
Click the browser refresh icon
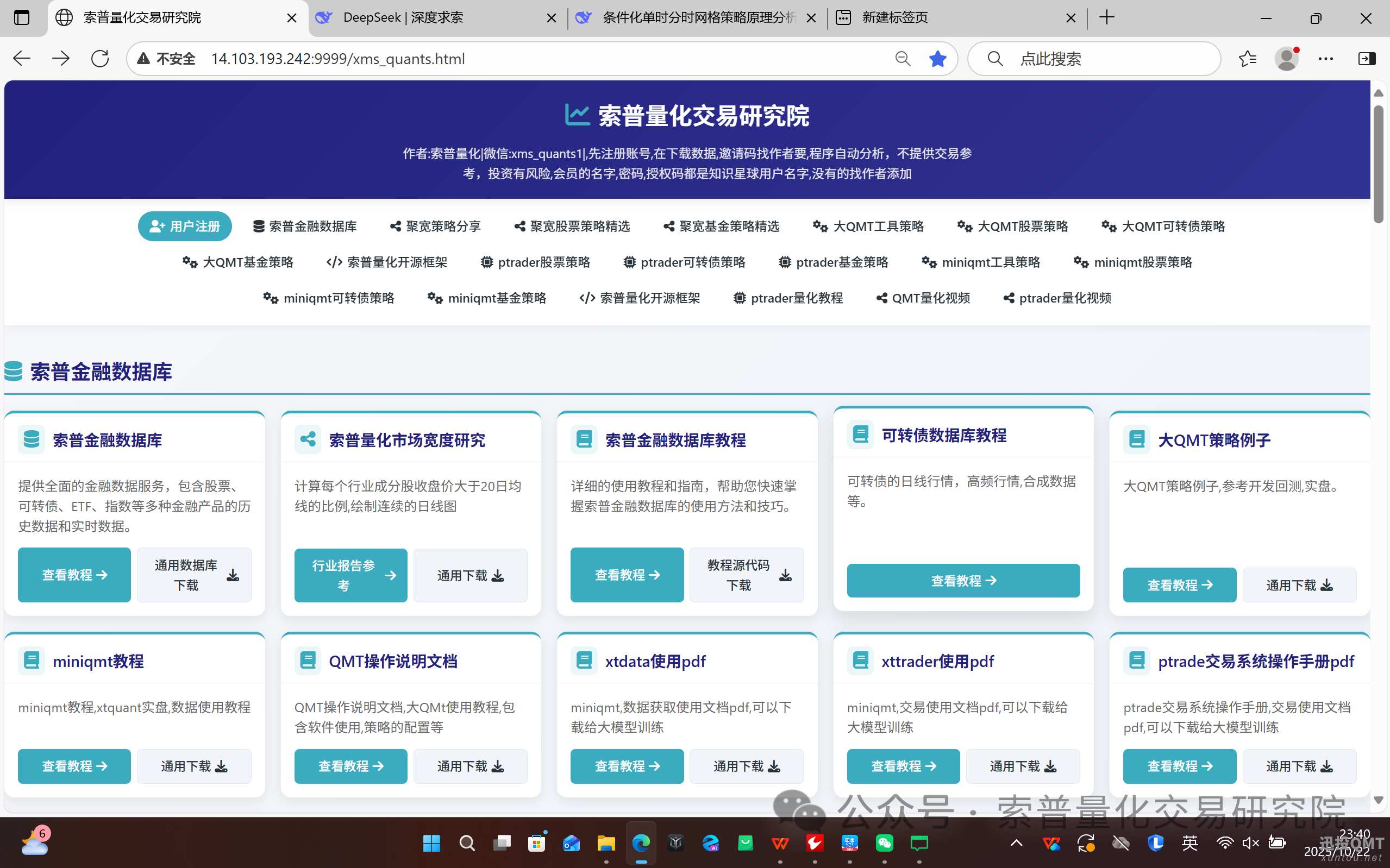pos(100,59)
